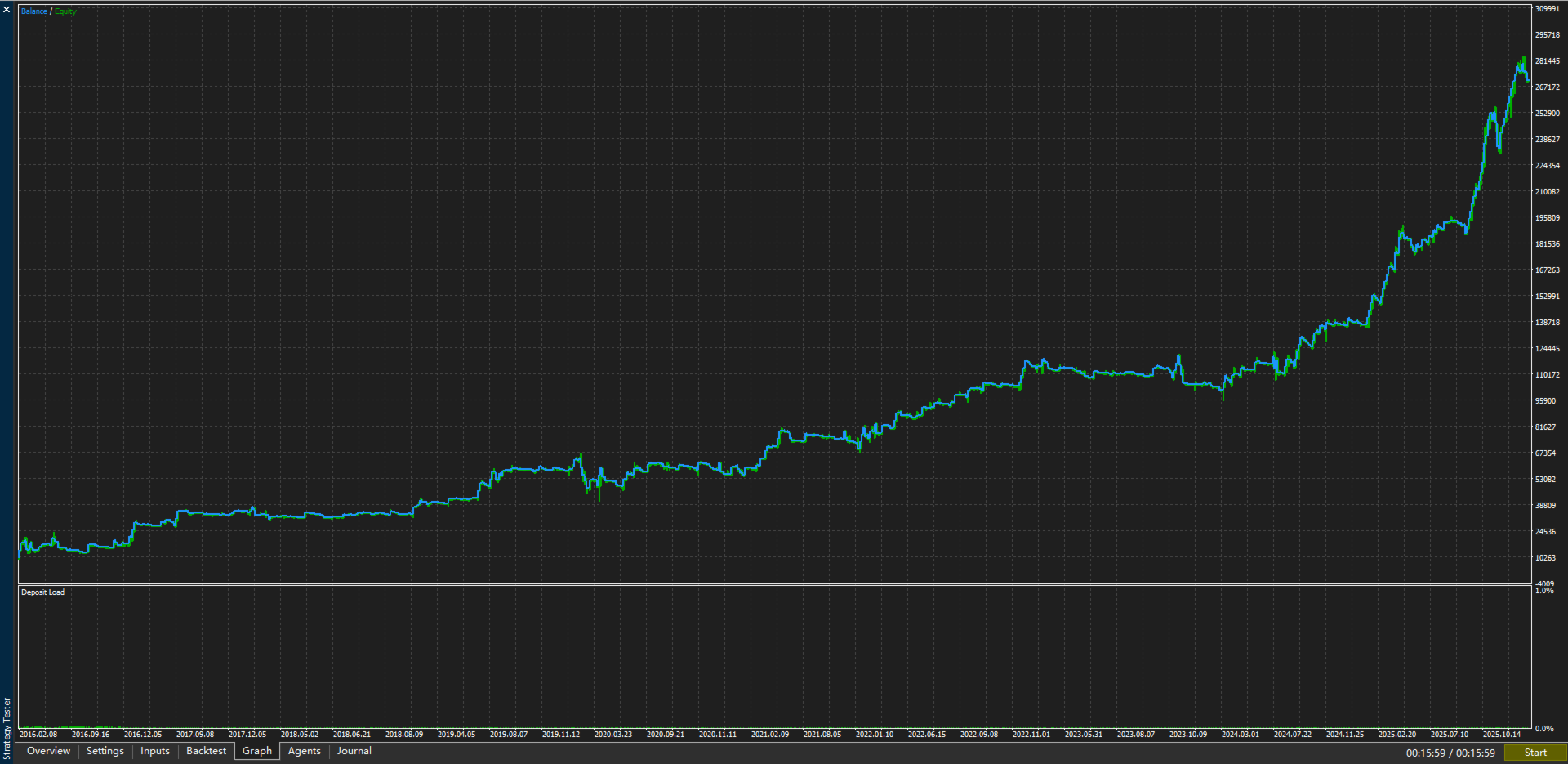Switch to the Overview tab
The width and height of the screenshot is (1568, 764).
click(49, 751)
